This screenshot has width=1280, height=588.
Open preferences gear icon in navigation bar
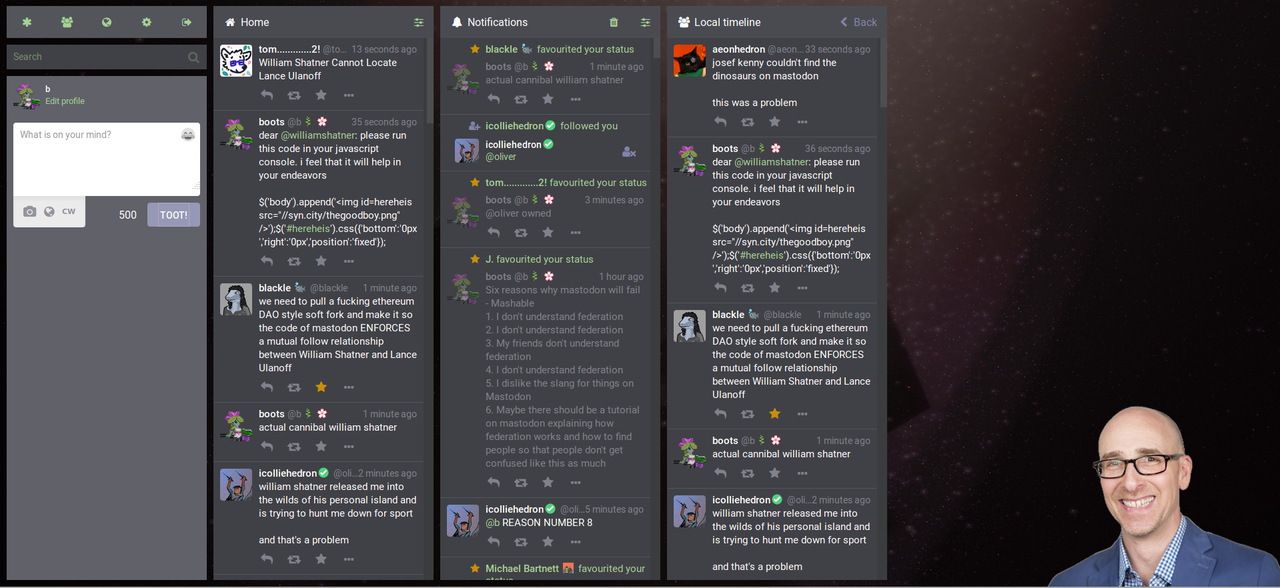(147, 22)
